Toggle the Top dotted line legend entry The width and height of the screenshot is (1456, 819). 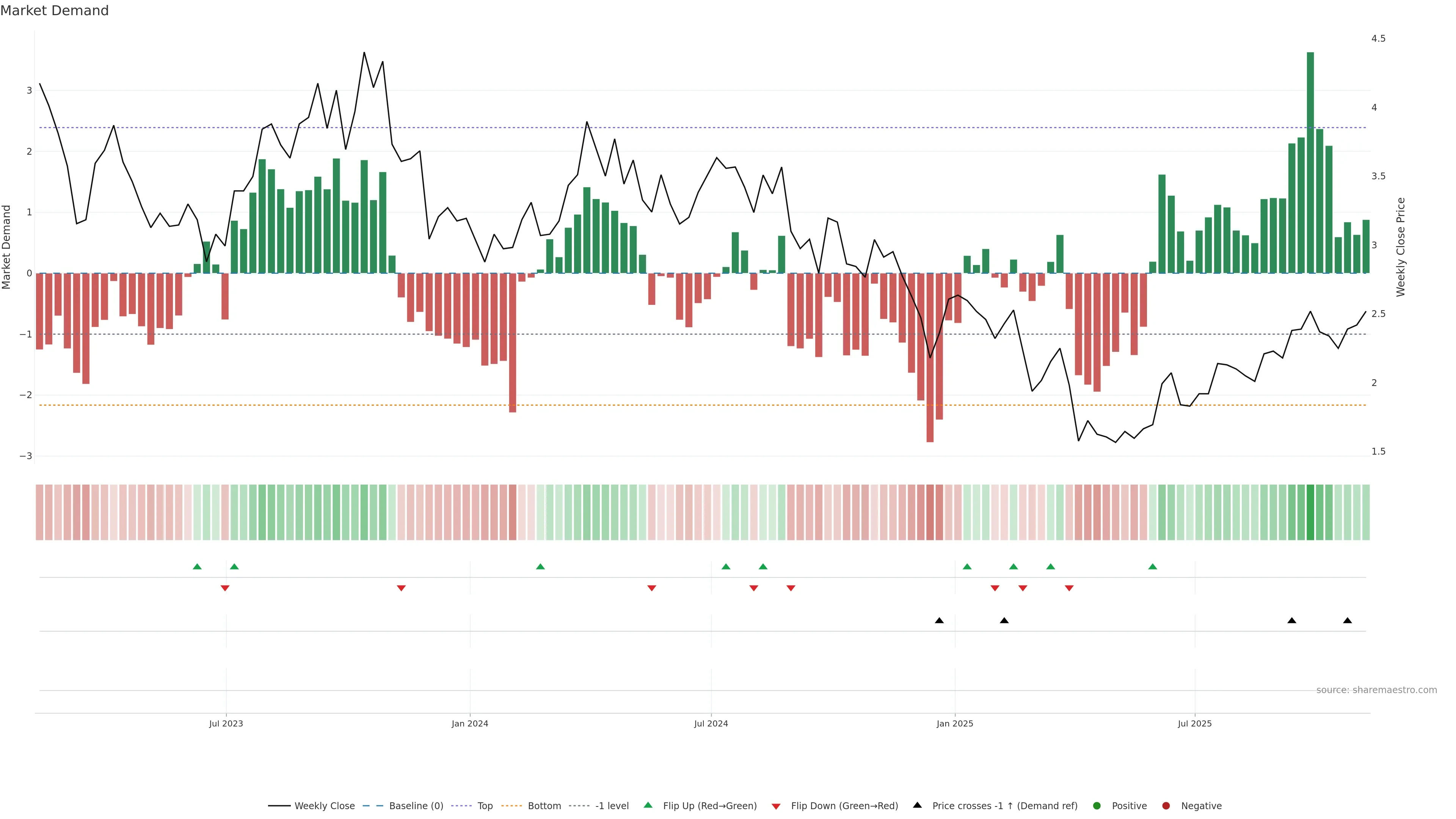(485, 805)
